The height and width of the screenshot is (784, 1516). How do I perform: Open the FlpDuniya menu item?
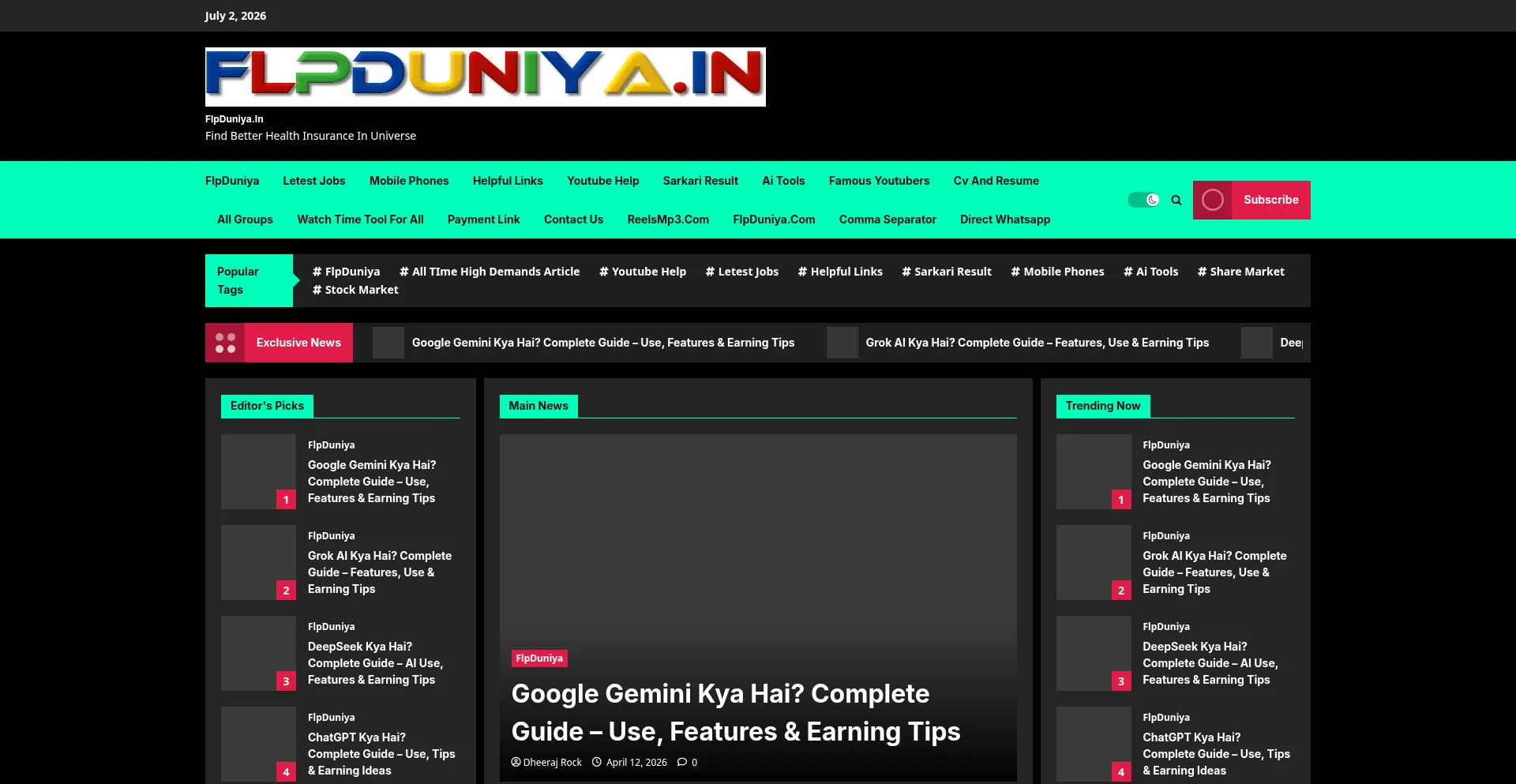pyautogui.click(x=232, y=181)
